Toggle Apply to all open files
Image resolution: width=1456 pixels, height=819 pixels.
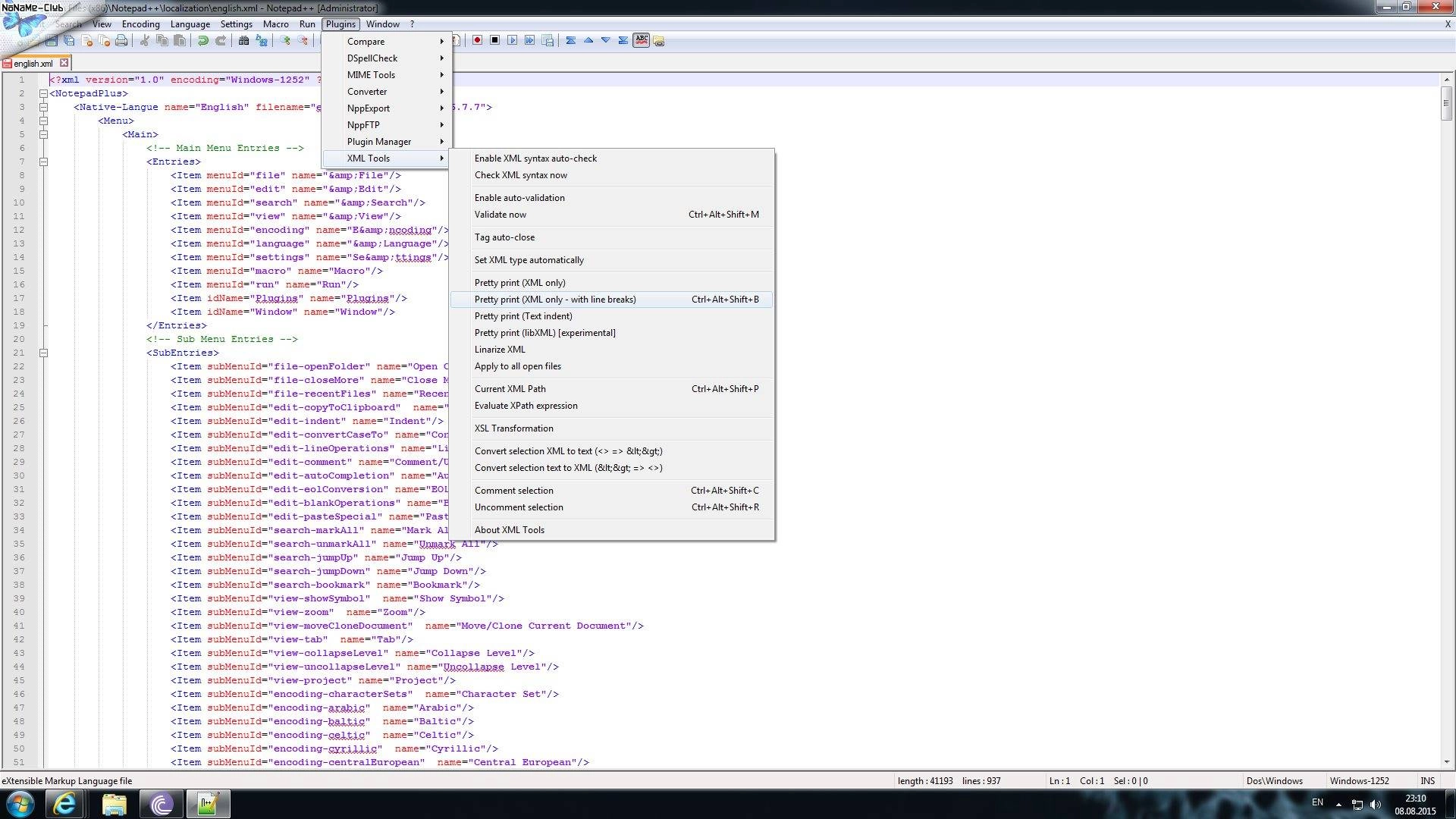[611, 366]
